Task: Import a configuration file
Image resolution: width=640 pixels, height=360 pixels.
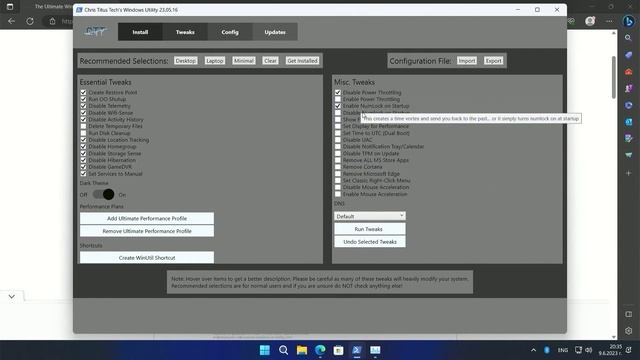Action: click(x=467, y=60)
